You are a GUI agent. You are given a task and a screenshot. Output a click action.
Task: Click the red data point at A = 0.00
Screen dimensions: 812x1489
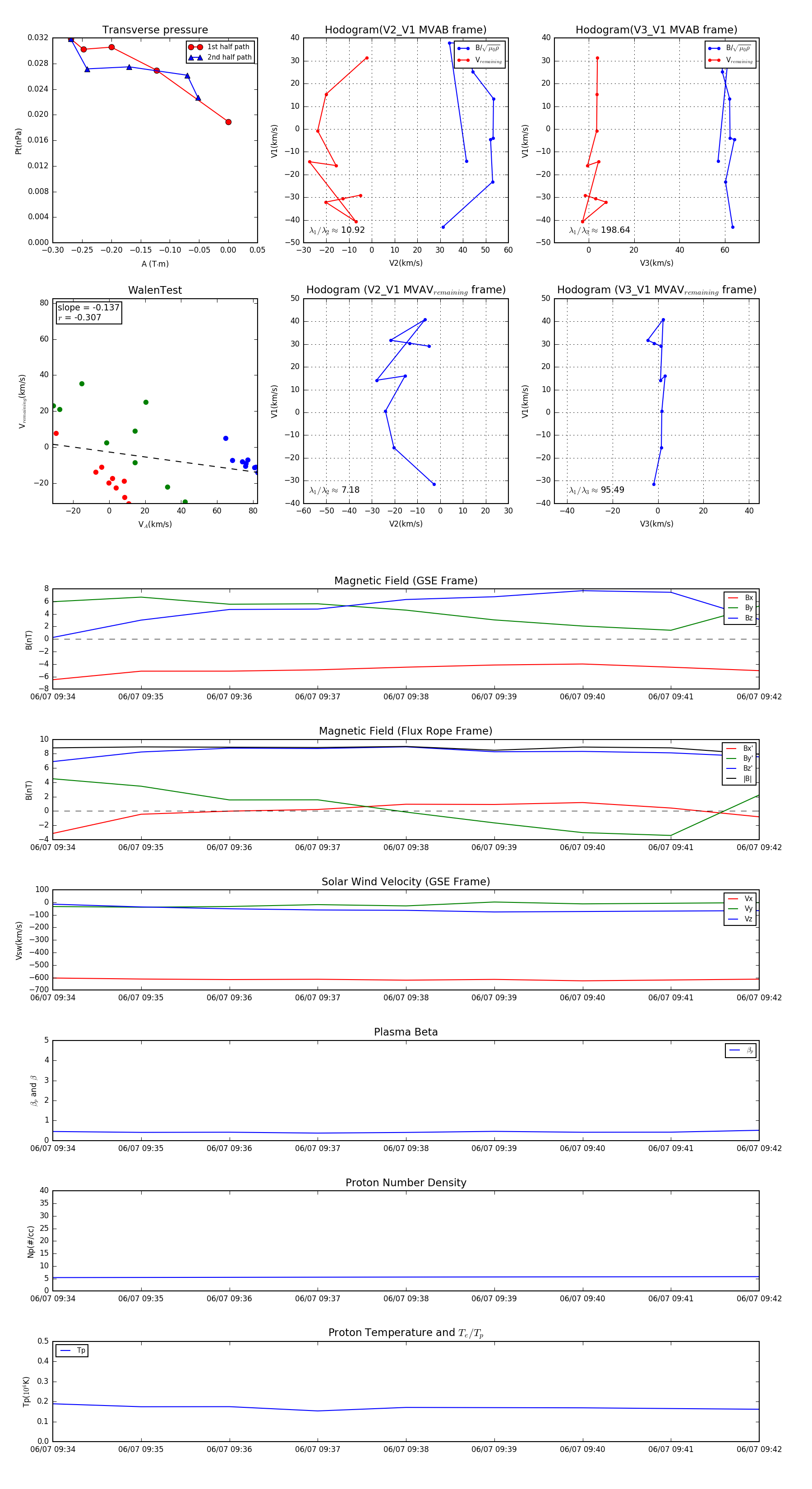click(228, 122)
